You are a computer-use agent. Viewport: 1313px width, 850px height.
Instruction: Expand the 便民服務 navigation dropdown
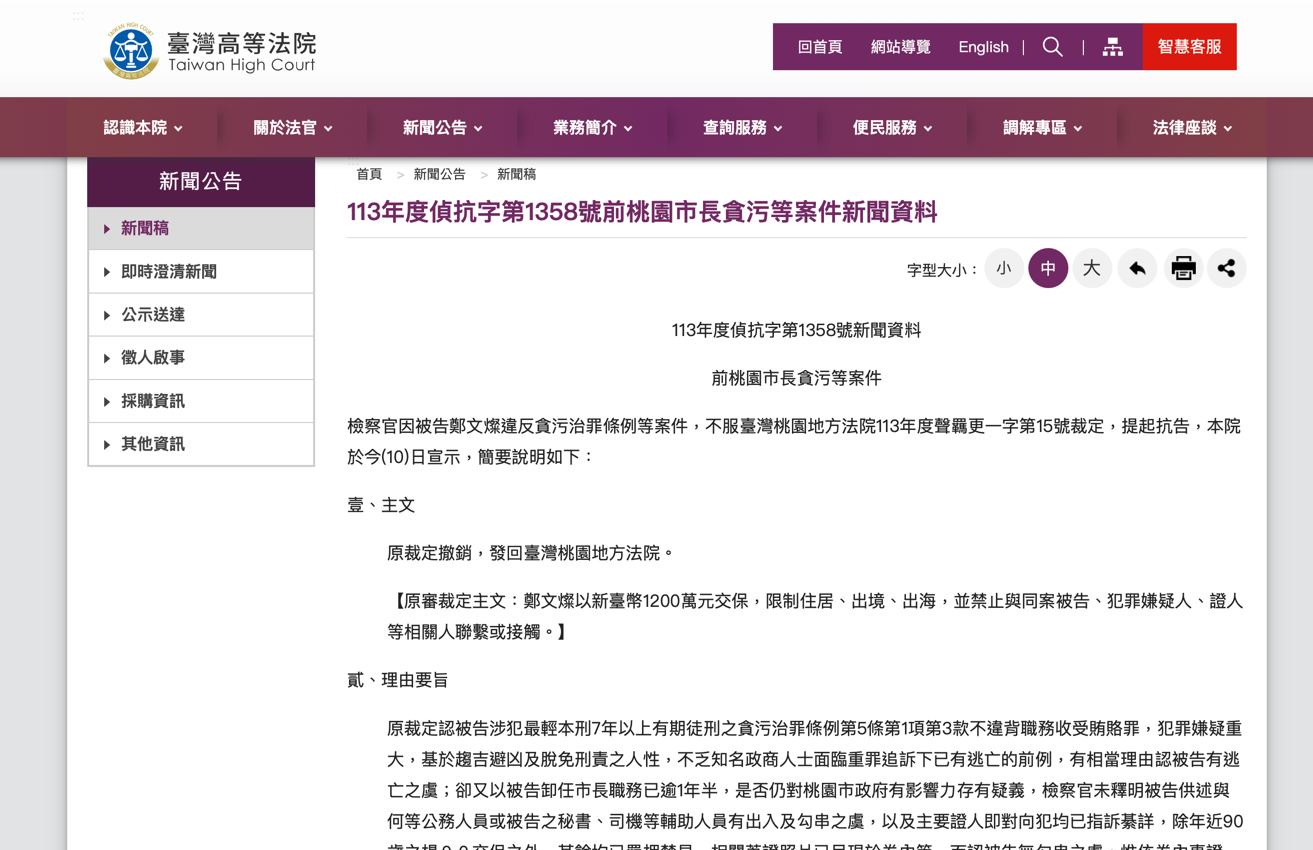pos(893,127)
